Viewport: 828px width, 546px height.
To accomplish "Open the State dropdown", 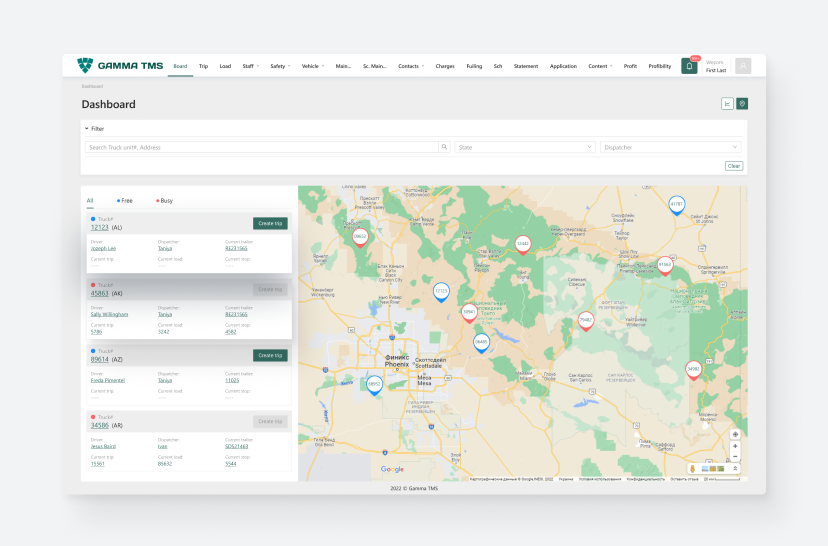I will [x=525, y=147].
